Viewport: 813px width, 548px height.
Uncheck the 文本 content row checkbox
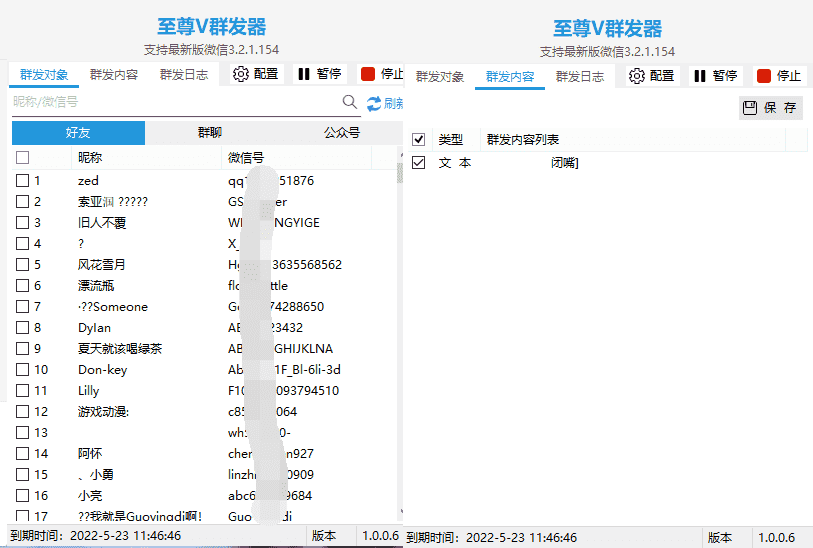point(418,163)
